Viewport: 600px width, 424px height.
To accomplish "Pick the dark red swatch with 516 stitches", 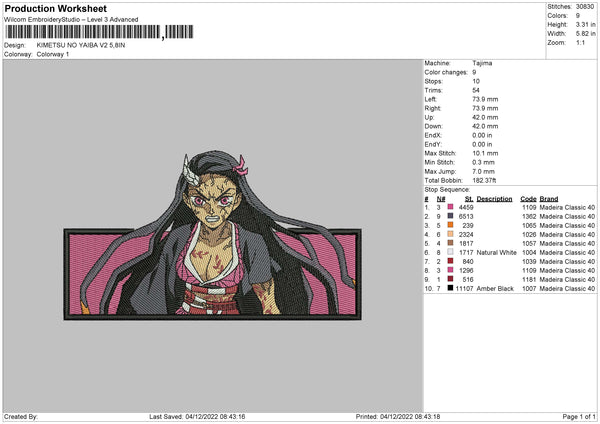I will 450,279.
